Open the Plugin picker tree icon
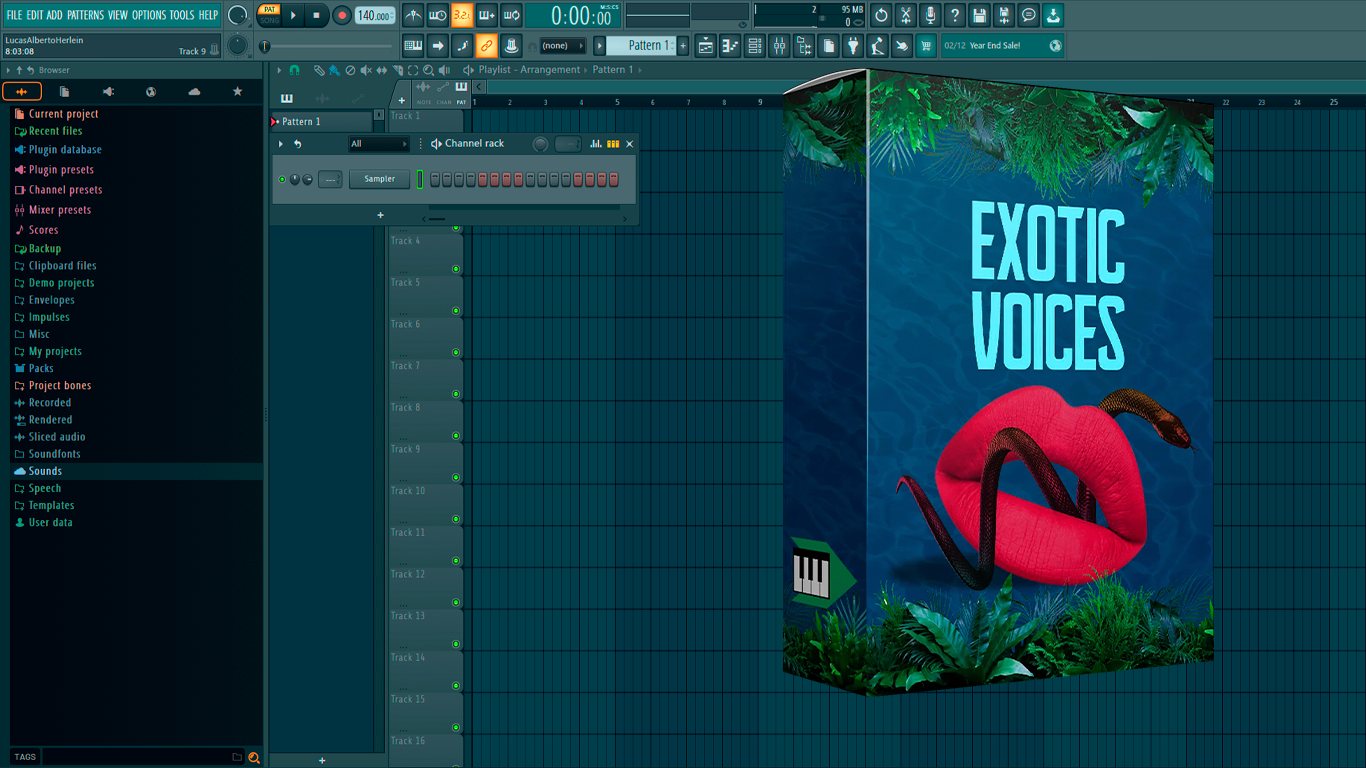 804,45
